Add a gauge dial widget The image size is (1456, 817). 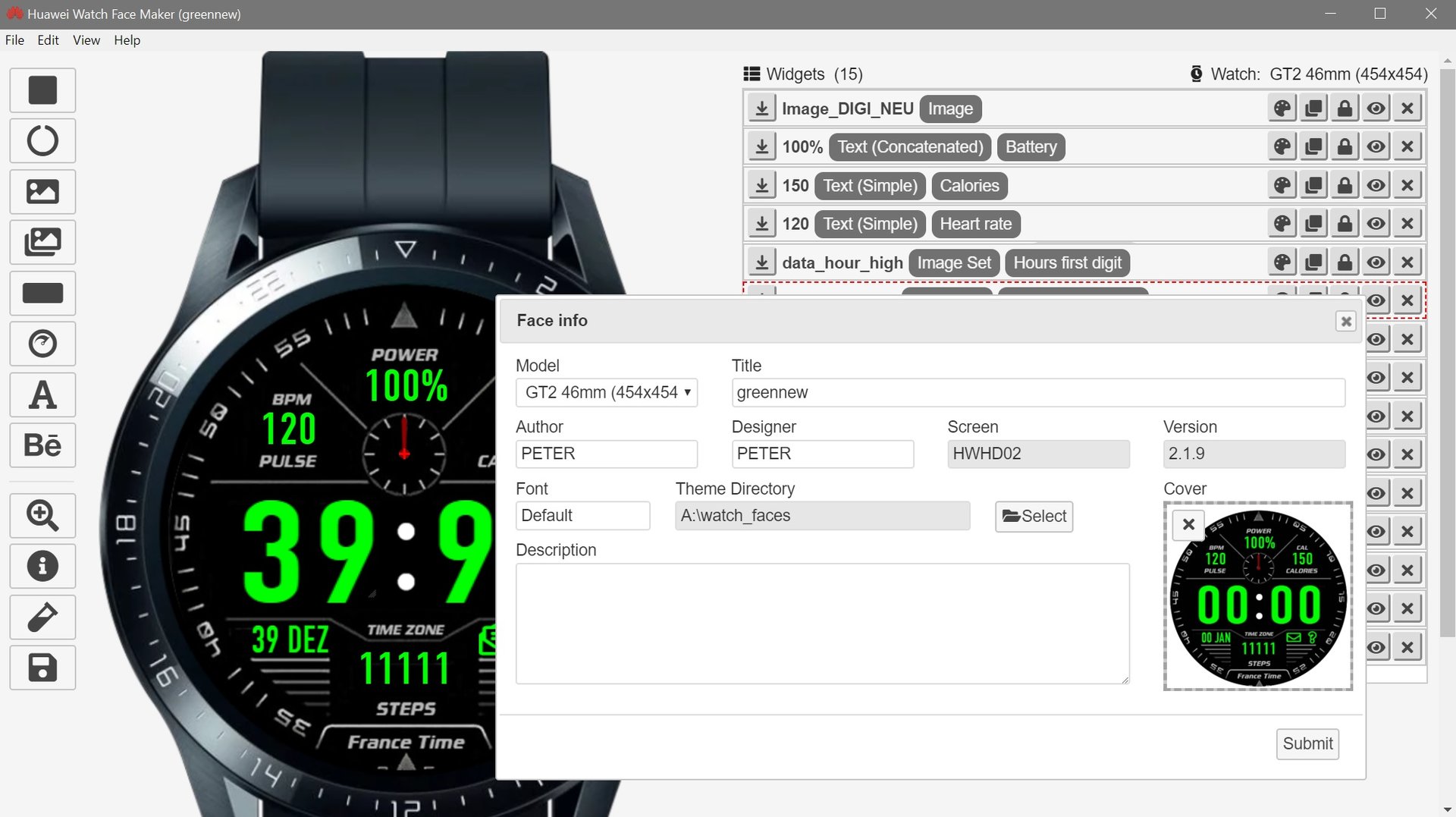point(42,344)
